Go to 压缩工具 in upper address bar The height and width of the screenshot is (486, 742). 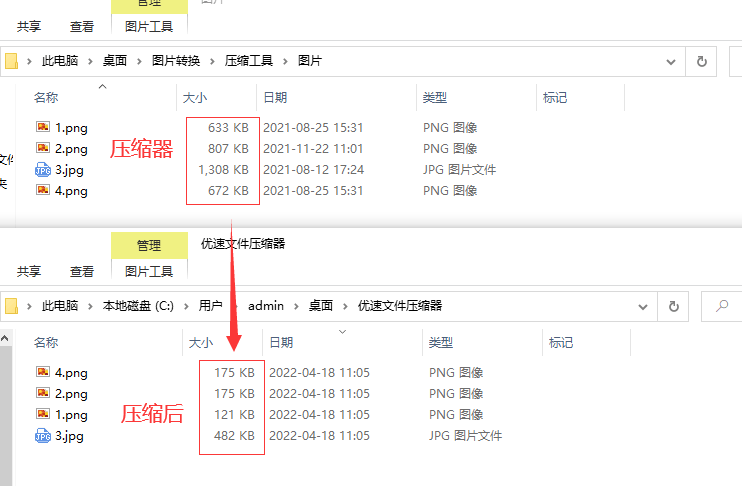249,61
